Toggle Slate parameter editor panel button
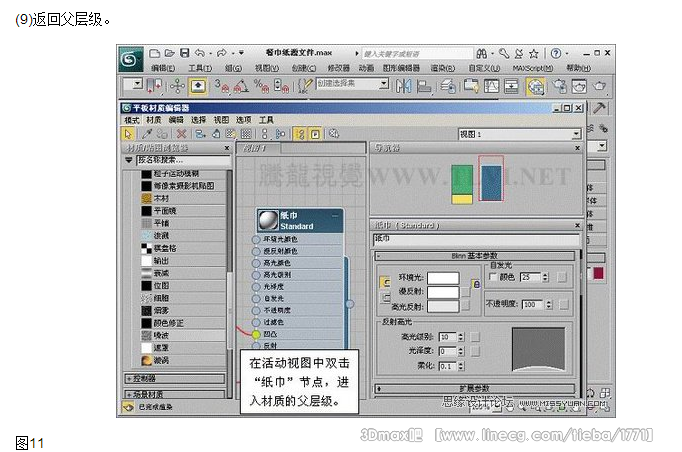 pyautogui.click(x=314, y=134)
